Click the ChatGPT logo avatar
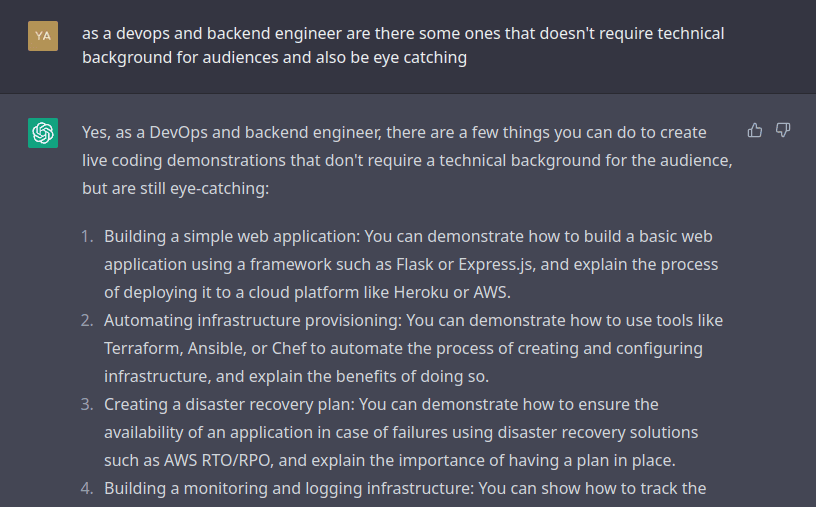Screen dimensions: 816x507 pos(43,133)
